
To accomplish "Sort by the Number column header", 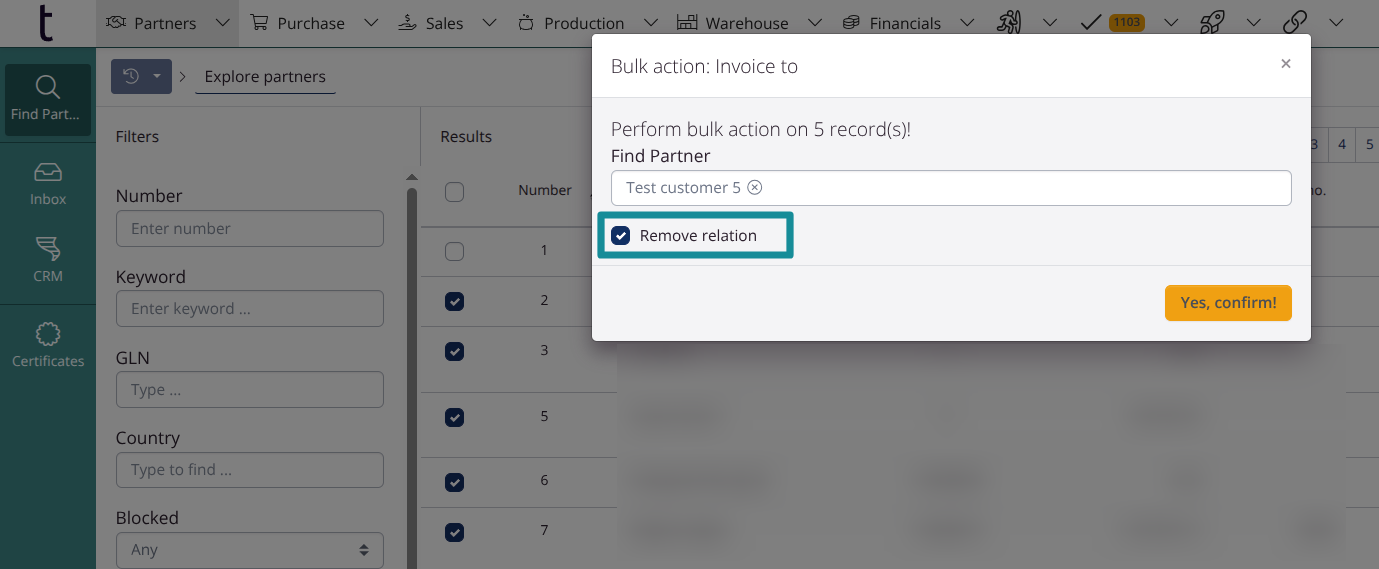I will point(545,190).
